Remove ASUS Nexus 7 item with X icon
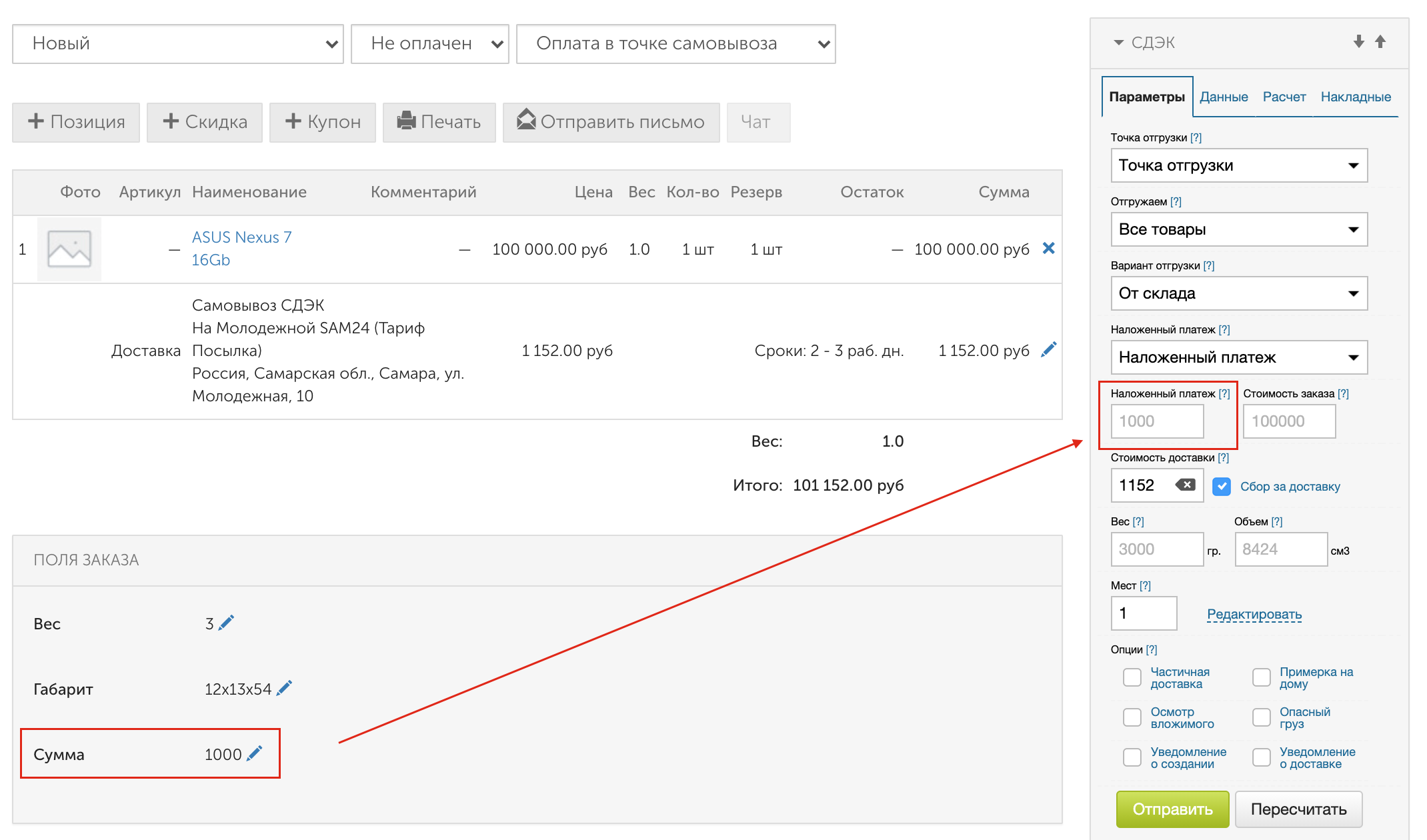Viewport: 1427px width, 840px height. [x=1048, y=249]
